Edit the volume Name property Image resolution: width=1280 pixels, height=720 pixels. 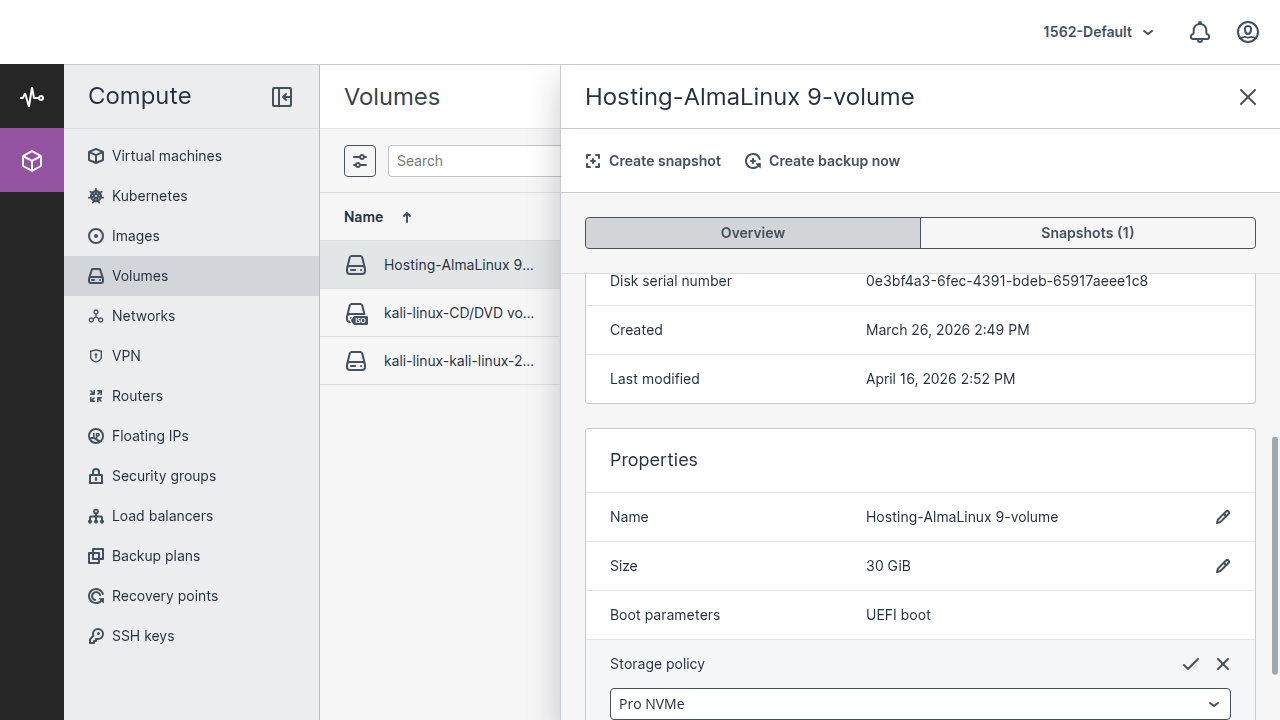pos(1223,517)
